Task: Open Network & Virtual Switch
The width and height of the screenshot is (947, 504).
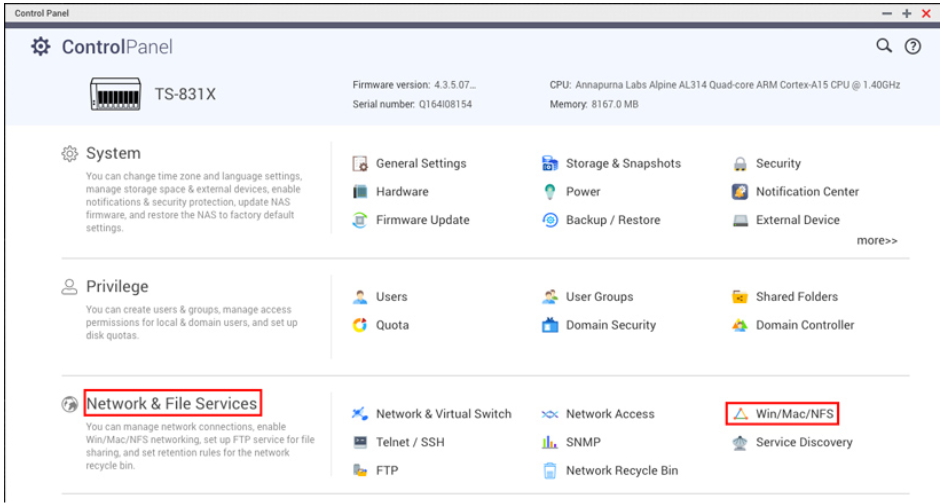Action: click(443, 414)
